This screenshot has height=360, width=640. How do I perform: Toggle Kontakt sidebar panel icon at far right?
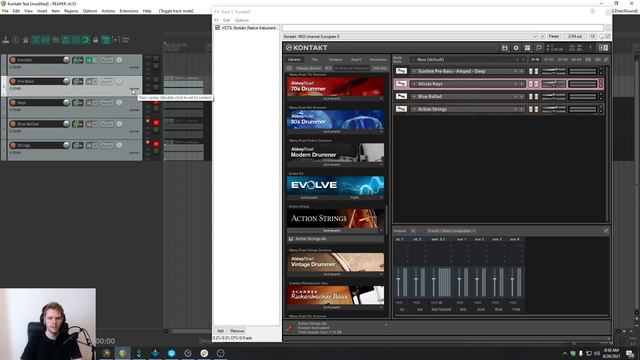[603, 48]
